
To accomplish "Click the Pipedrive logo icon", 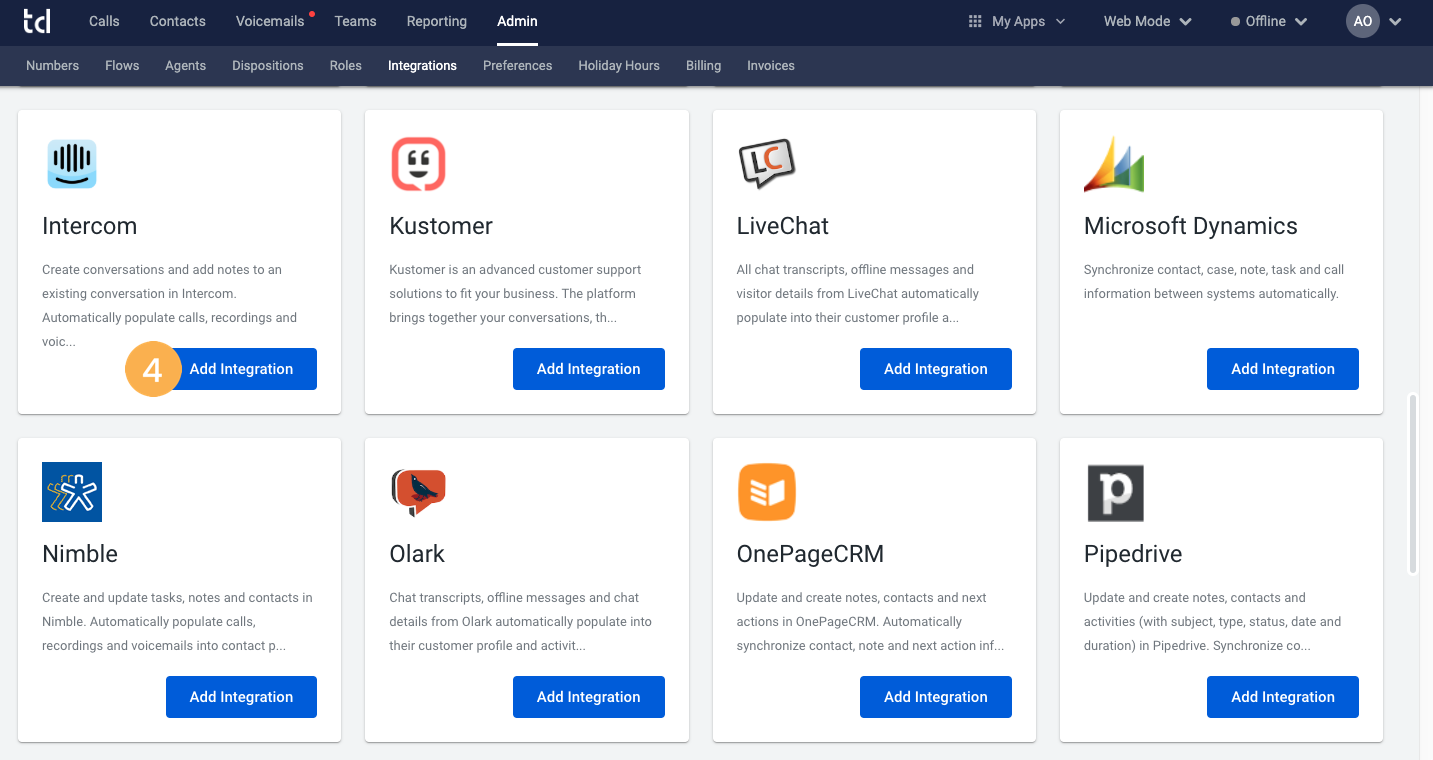I will click(1115, 492).
